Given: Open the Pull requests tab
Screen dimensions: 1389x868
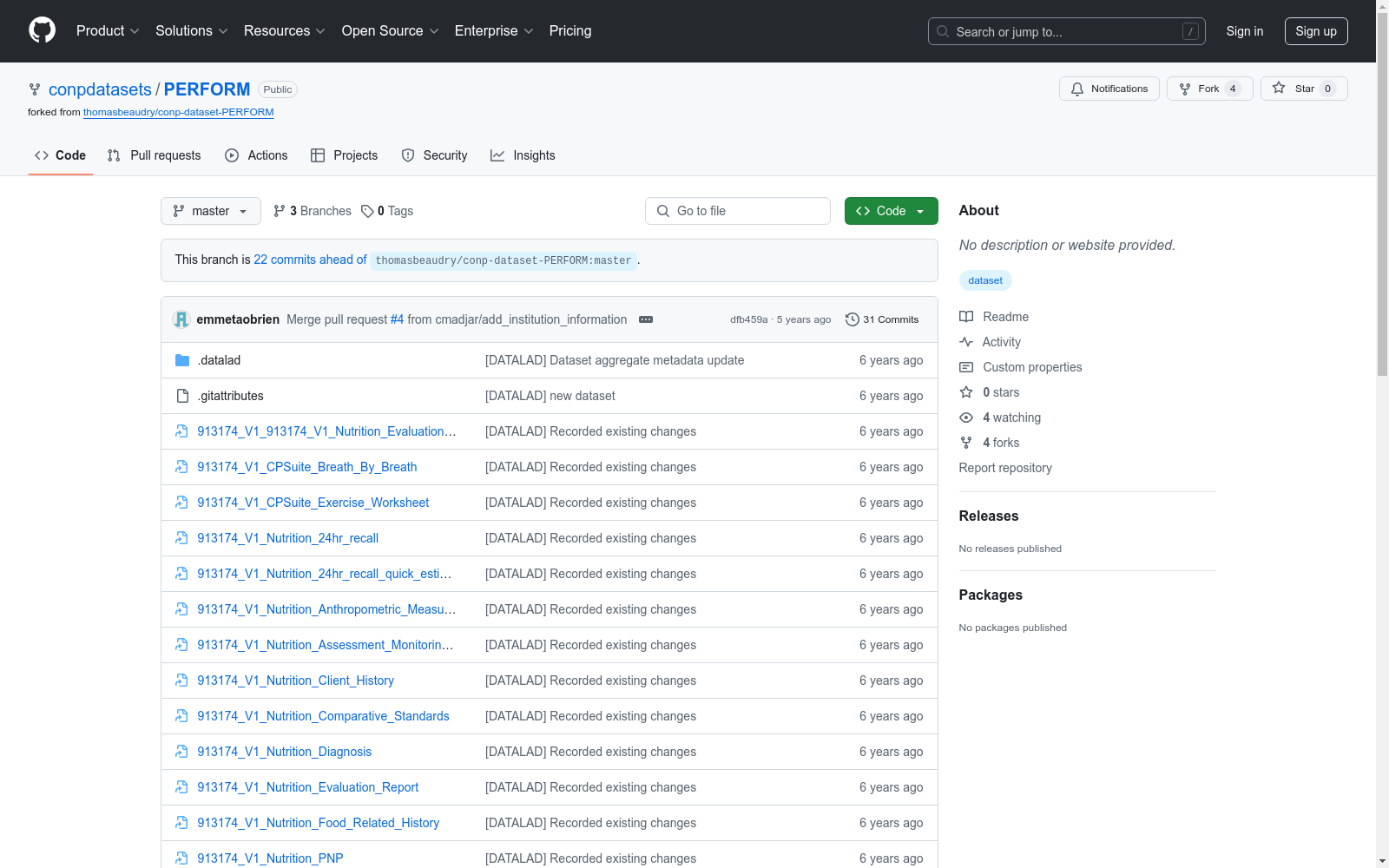Looking at the screenshot, I should coord(155,155).
